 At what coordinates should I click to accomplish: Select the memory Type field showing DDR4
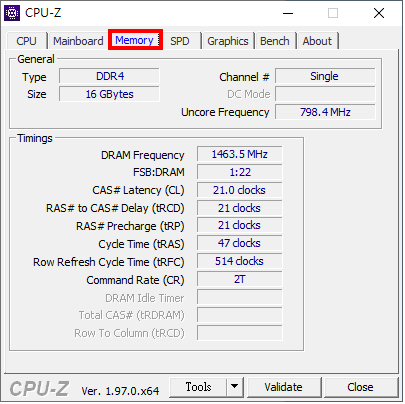tap(110, 76)
